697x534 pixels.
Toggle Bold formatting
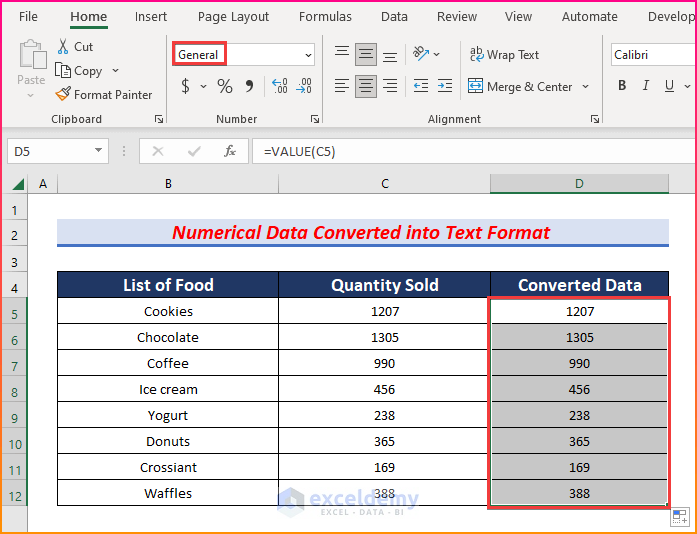(x=622, y=85)
